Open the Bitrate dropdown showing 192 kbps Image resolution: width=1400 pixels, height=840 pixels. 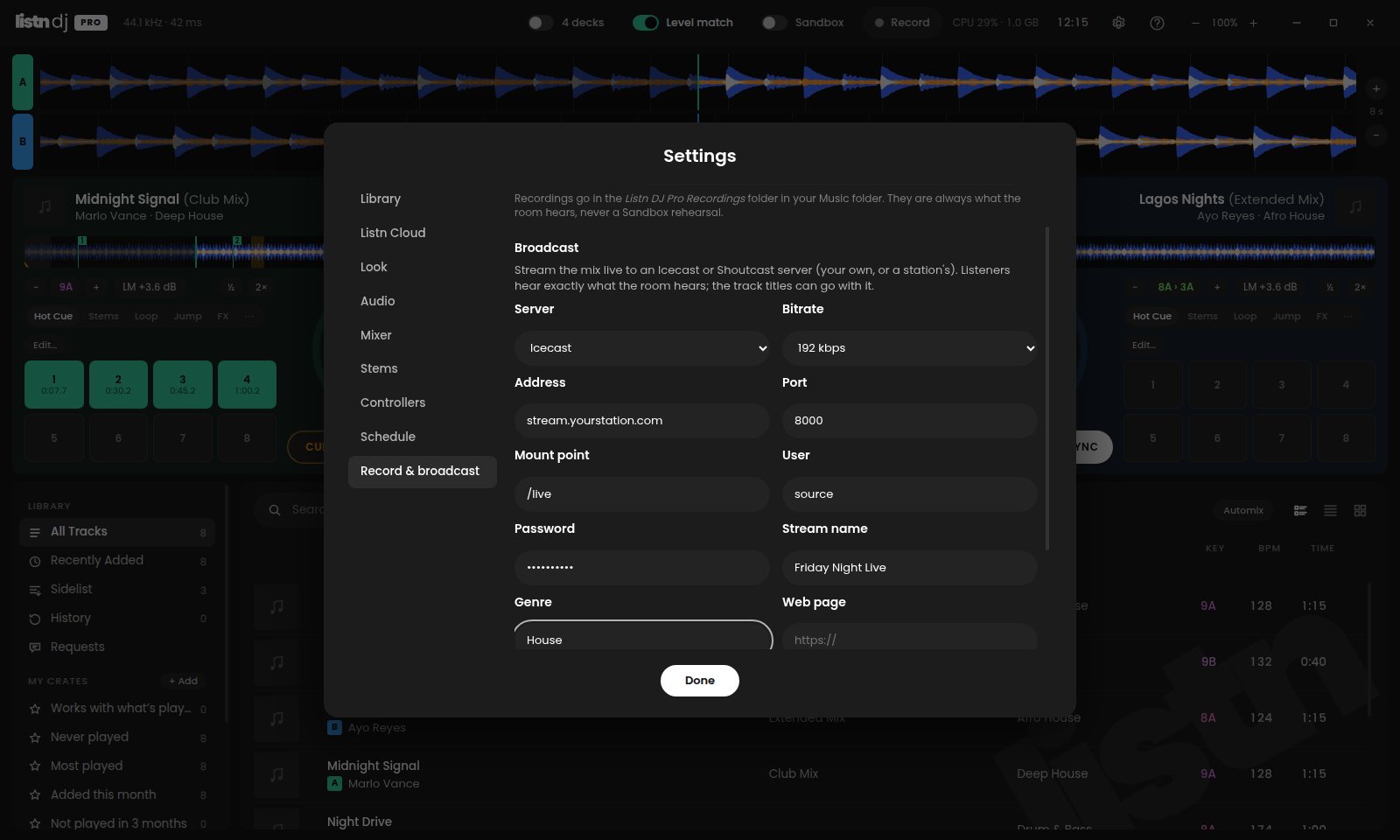pos(910,348)
